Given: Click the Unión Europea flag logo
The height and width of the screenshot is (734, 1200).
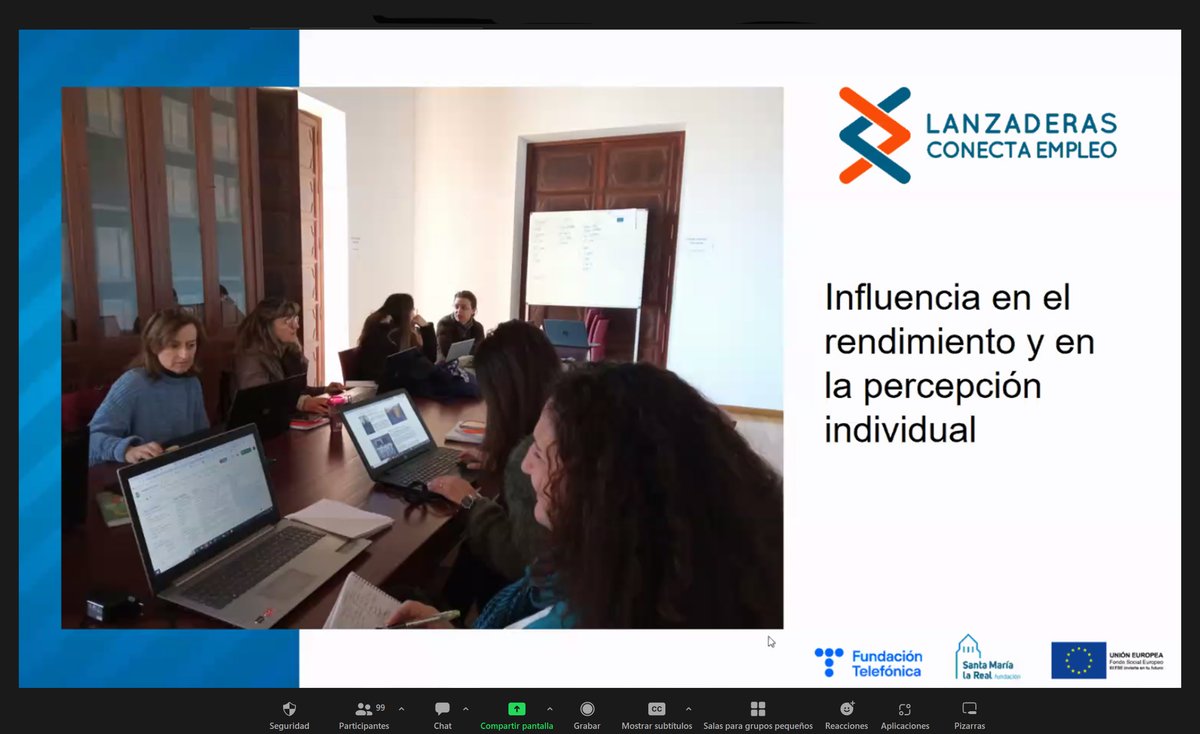Looking at the screenshot, I should coord(1107,661).
